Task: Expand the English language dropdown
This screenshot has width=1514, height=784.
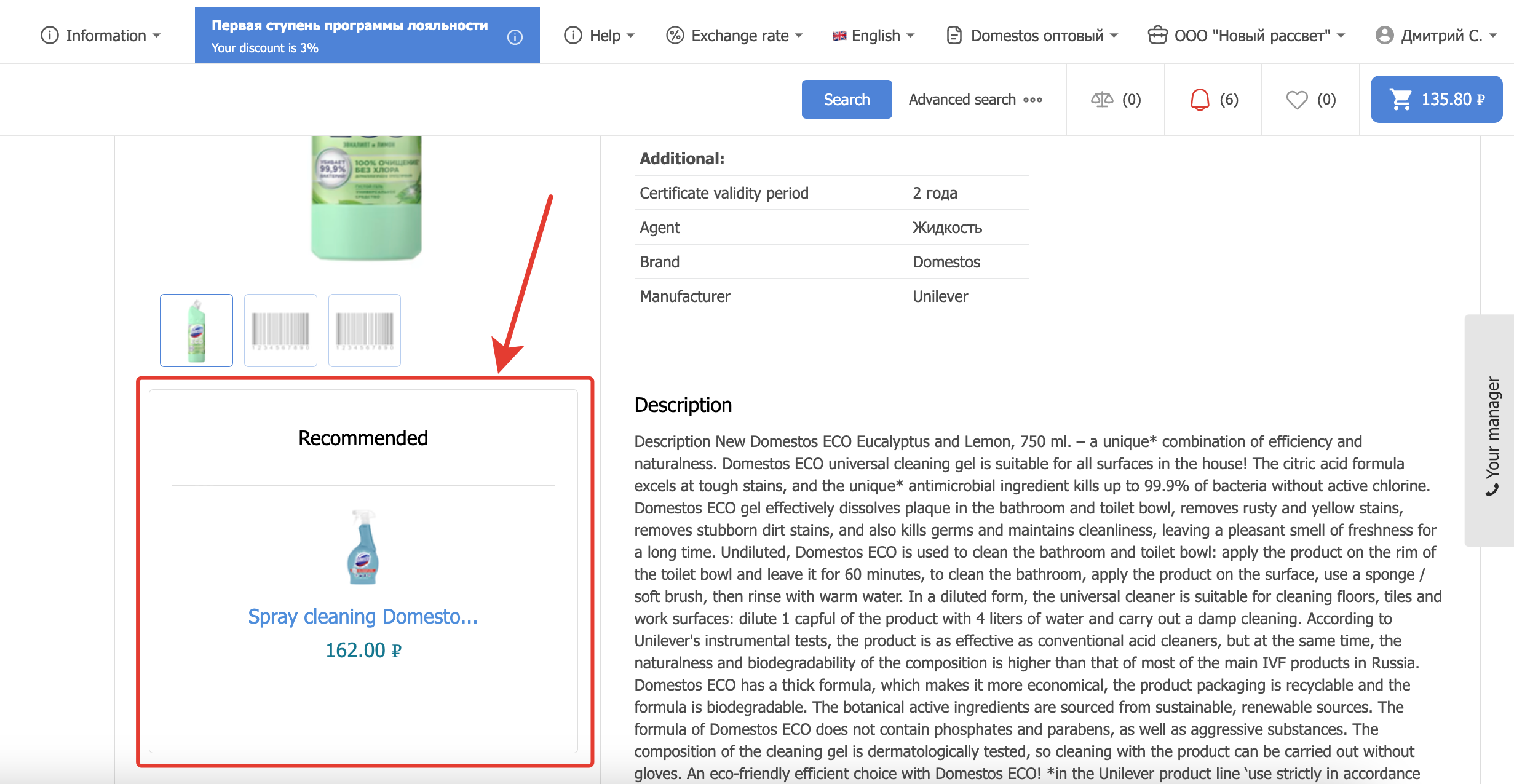Action: pyautogui.click(x=874, y=36)
